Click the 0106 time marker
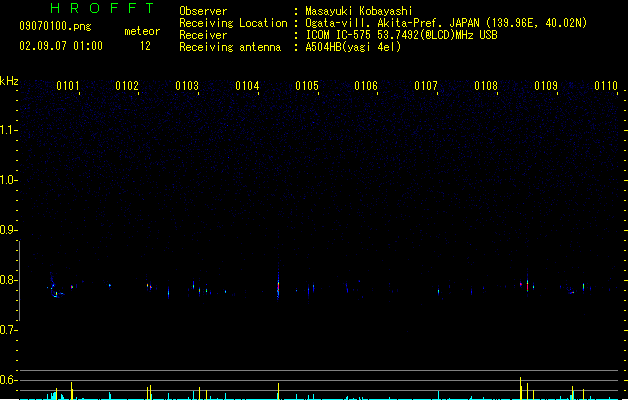629x400 pixels. coord(366,86)
